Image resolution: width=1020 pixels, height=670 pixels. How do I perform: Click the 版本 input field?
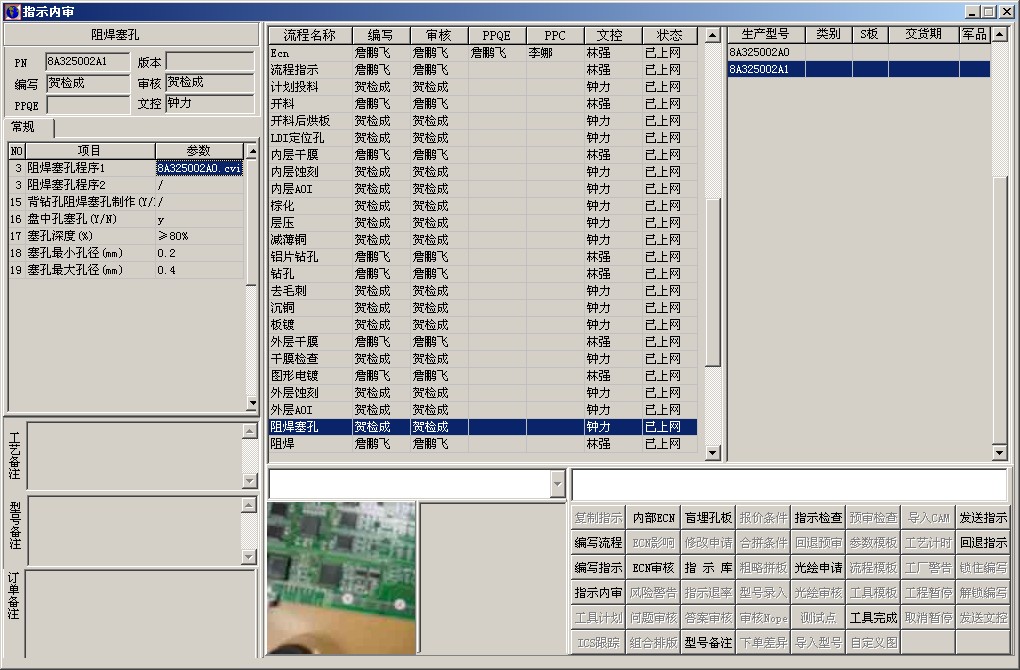[x=209, y=62]
